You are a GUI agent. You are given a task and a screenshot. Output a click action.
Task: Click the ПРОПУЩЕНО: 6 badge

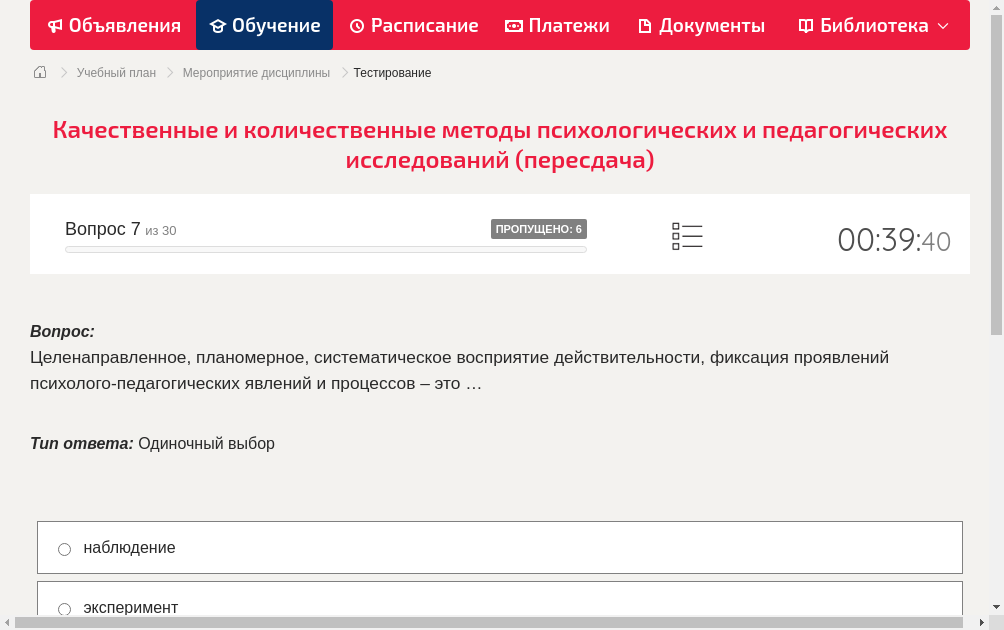(x=540, y=229)
